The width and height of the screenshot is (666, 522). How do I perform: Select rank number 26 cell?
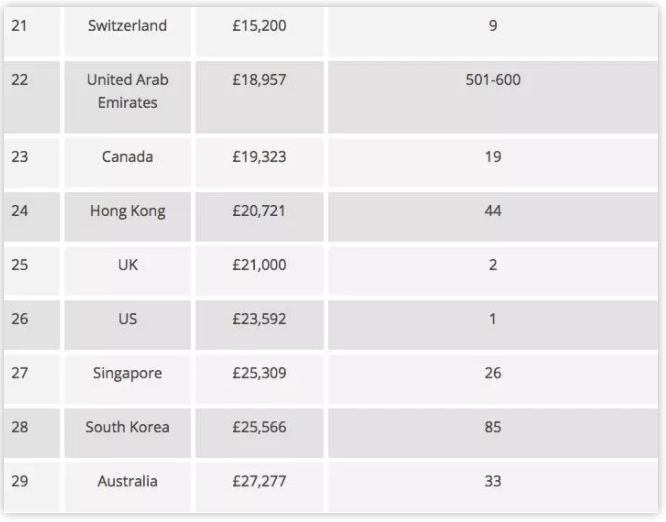click(32, 325)
